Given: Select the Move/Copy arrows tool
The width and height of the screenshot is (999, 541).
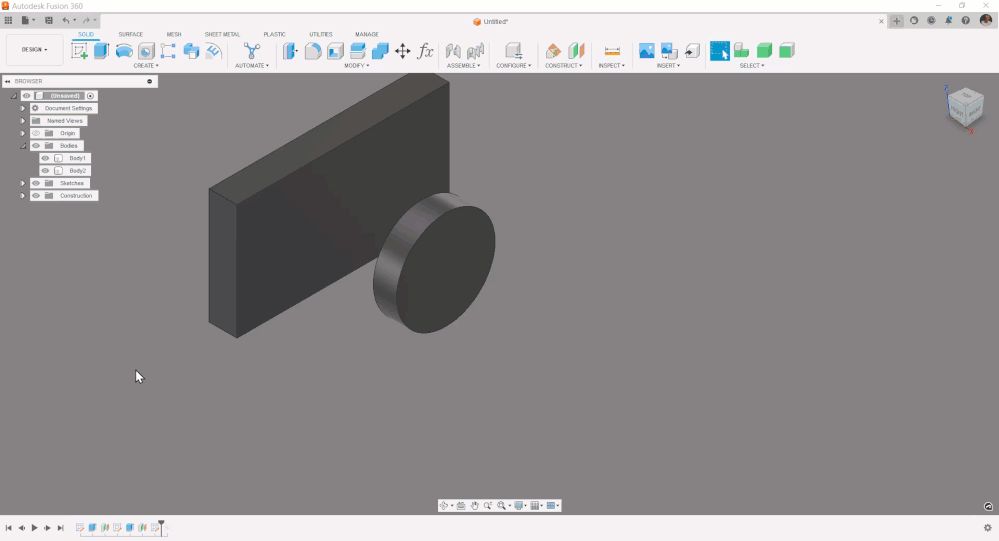Looking at the screenshot, I should pos(403,51).
